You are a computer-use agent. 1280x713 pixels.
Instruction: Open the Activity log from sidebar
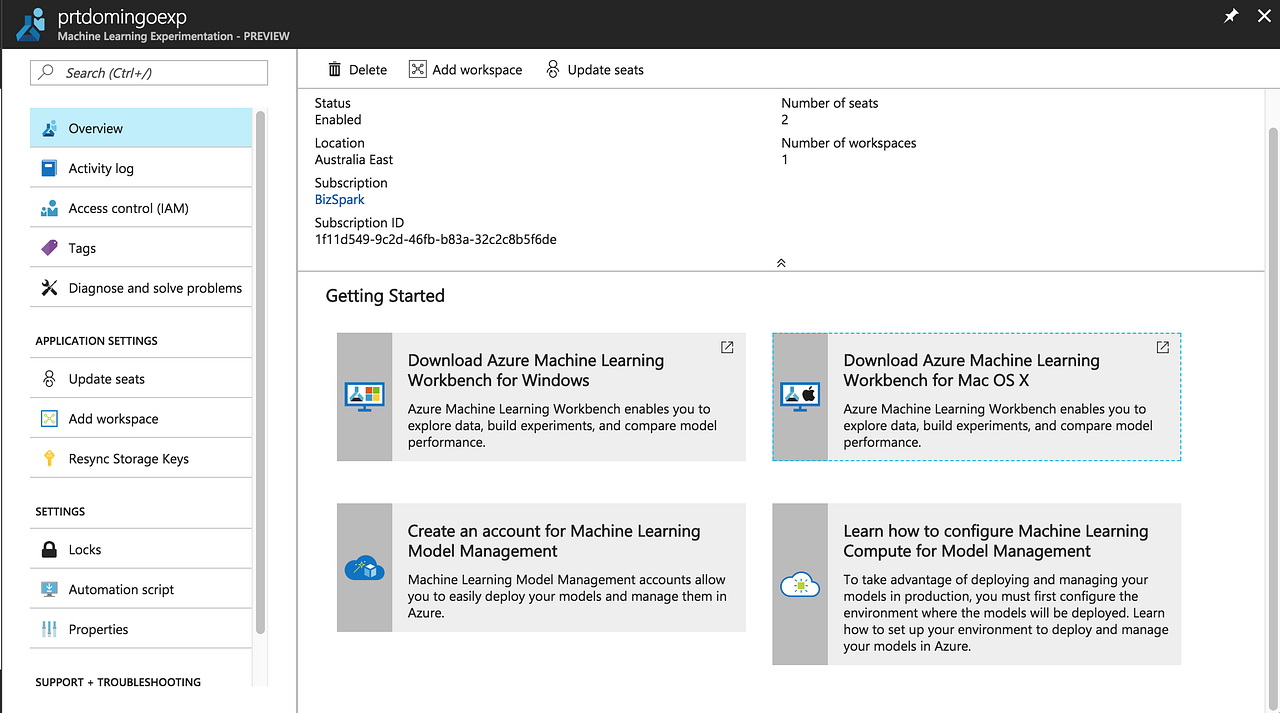[x=48, y=167]
